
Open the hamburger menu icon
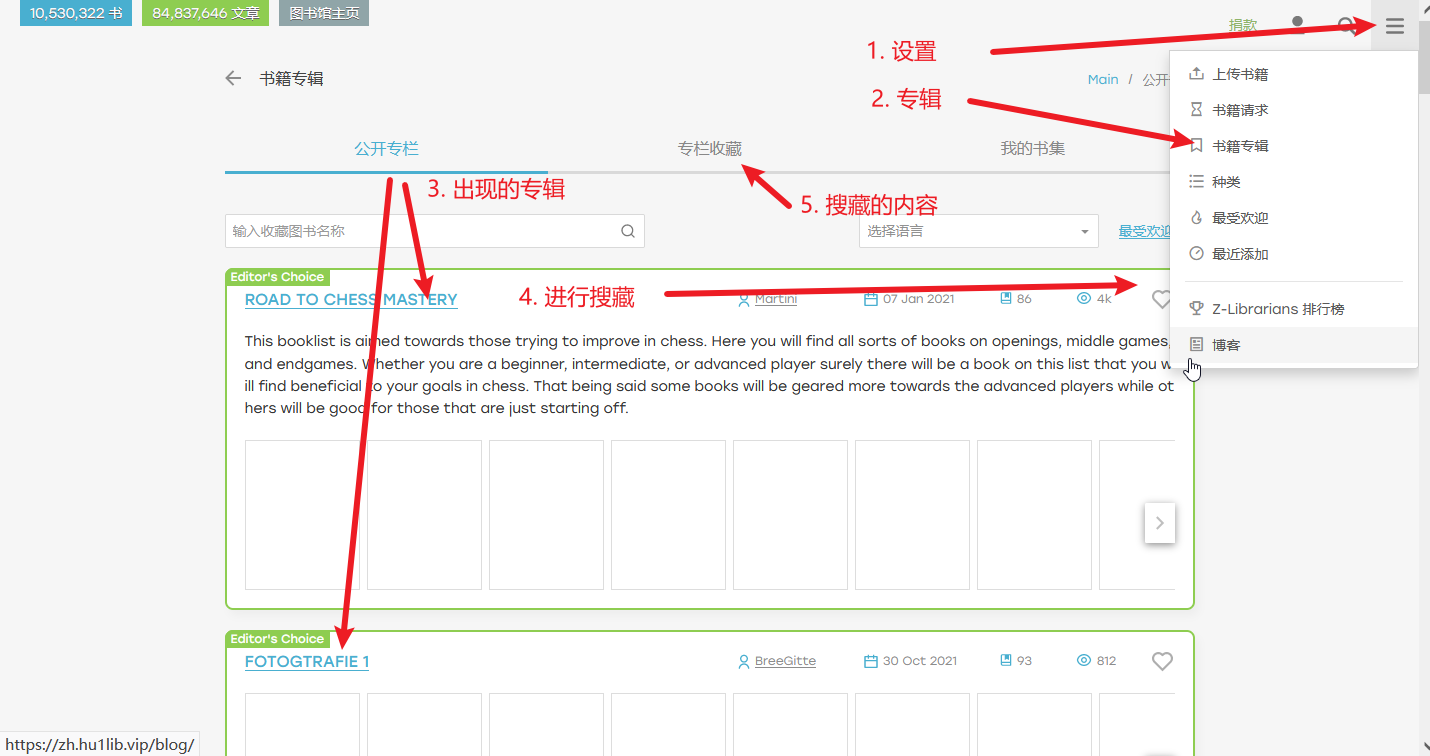[1394, 27]
